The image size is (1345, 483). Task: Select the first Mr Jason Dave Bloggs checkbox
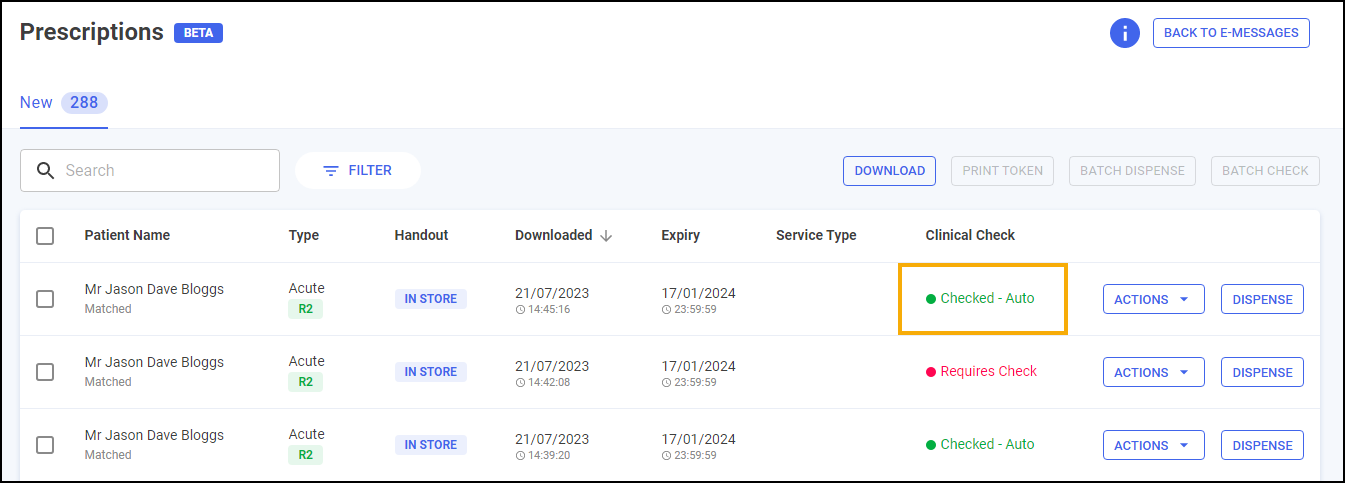[45, 299]
